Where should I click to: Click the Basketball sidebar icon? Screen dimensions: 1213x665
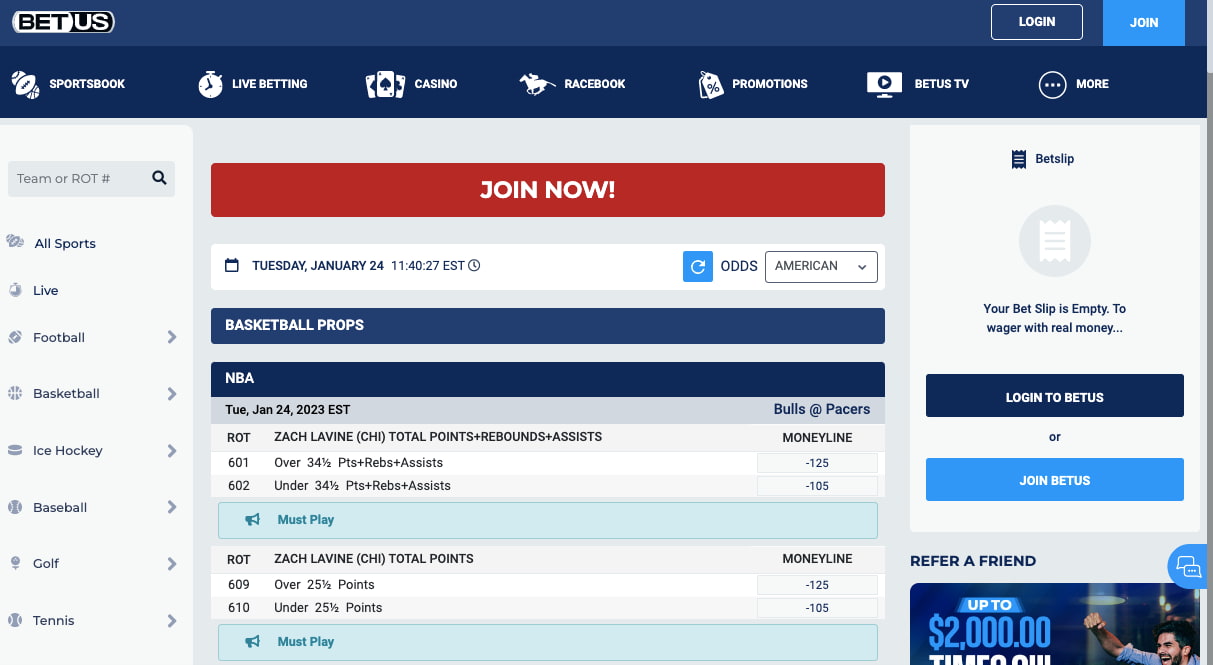(x=15, y=393)
